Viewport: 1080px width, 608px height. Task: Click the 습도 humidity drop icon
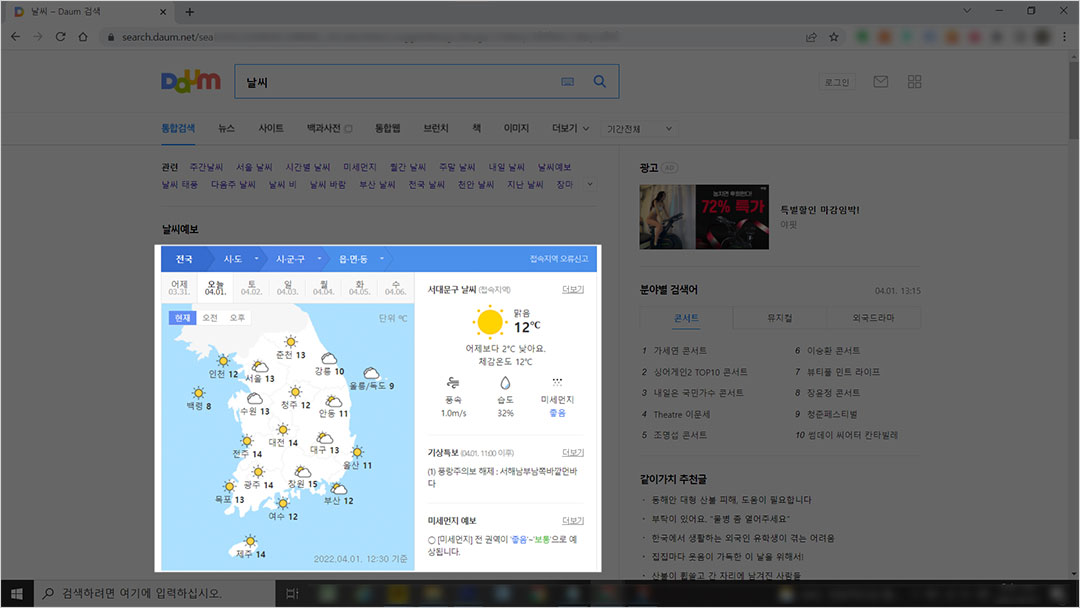[506, 383]
